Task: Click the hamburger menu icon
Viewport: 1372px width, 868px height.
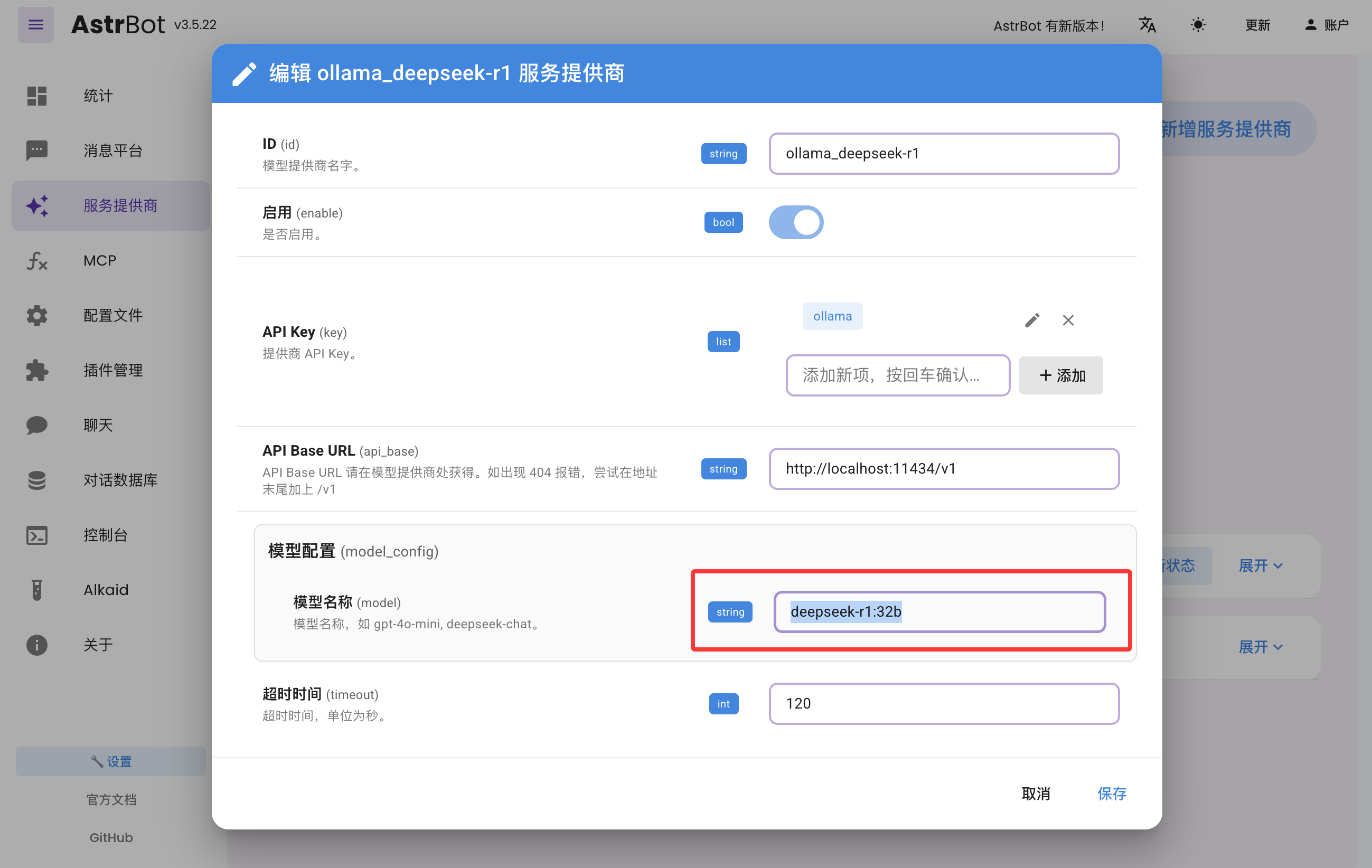Action: tap(35, 24)
